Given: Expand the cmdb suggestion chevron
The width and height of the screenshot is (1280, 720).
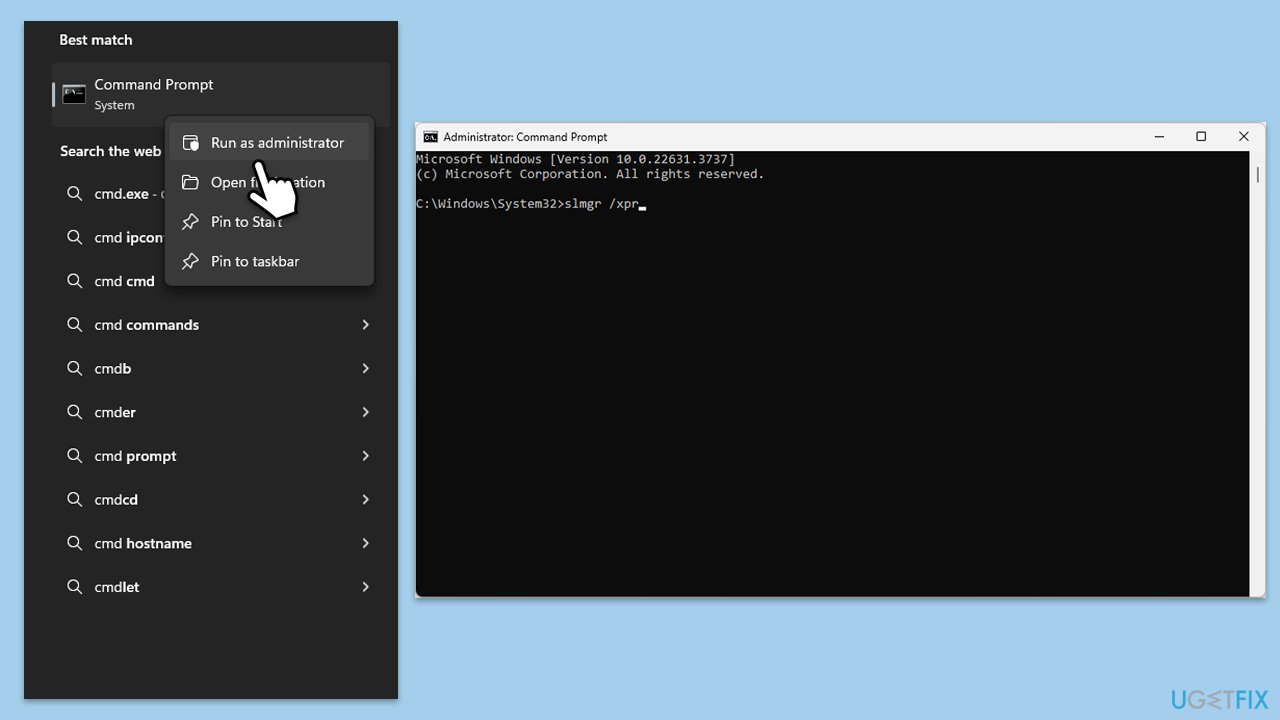Looking at the screenshot, I should click(x=365, y=369).
